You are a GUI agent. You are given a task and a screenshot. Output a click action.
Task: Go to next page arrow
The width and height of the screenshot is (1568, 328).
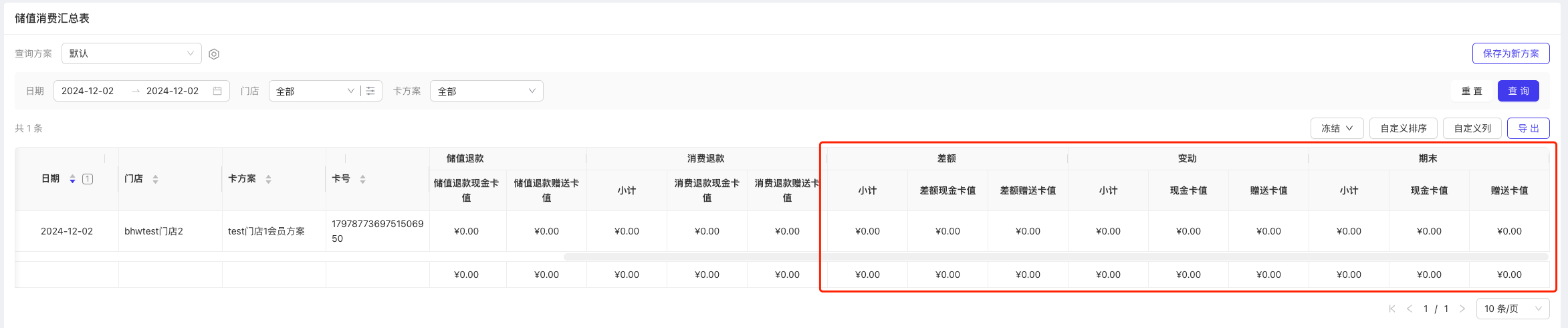point(1462,309)
